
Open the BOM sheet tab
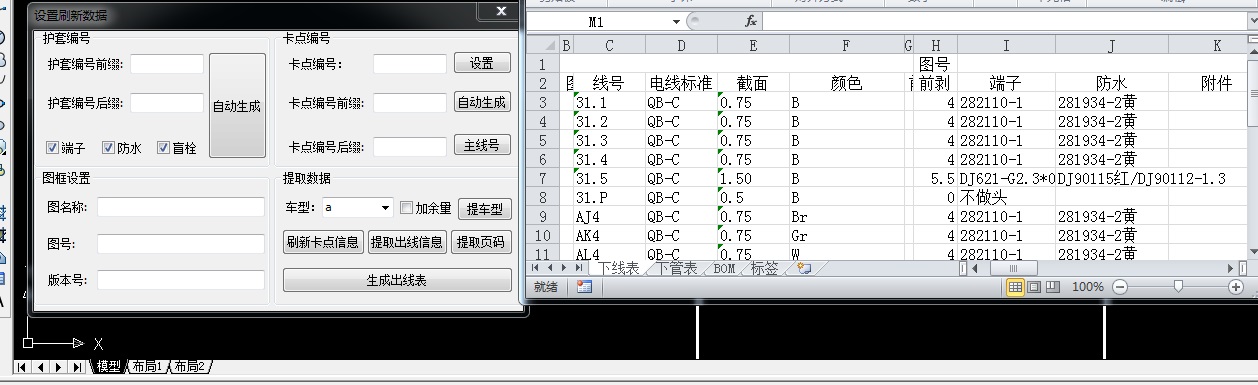724,268
